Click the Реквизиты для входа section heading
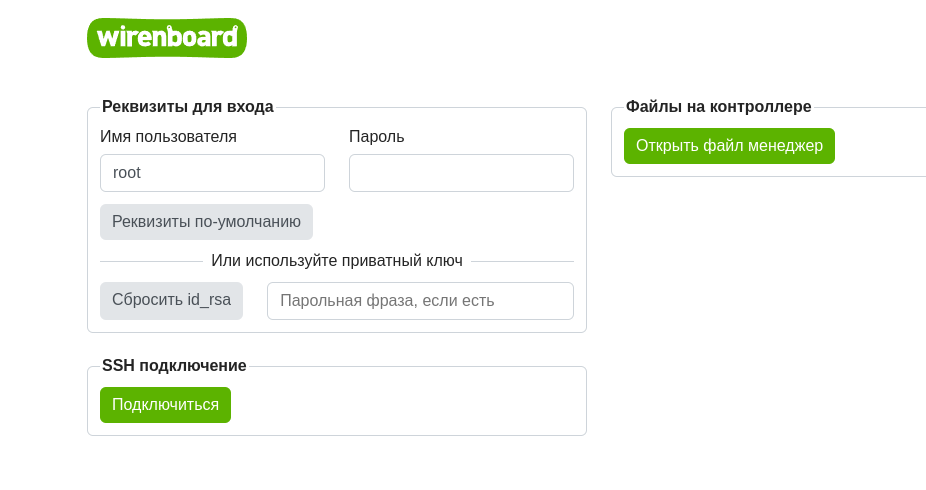 coord(187,107)
